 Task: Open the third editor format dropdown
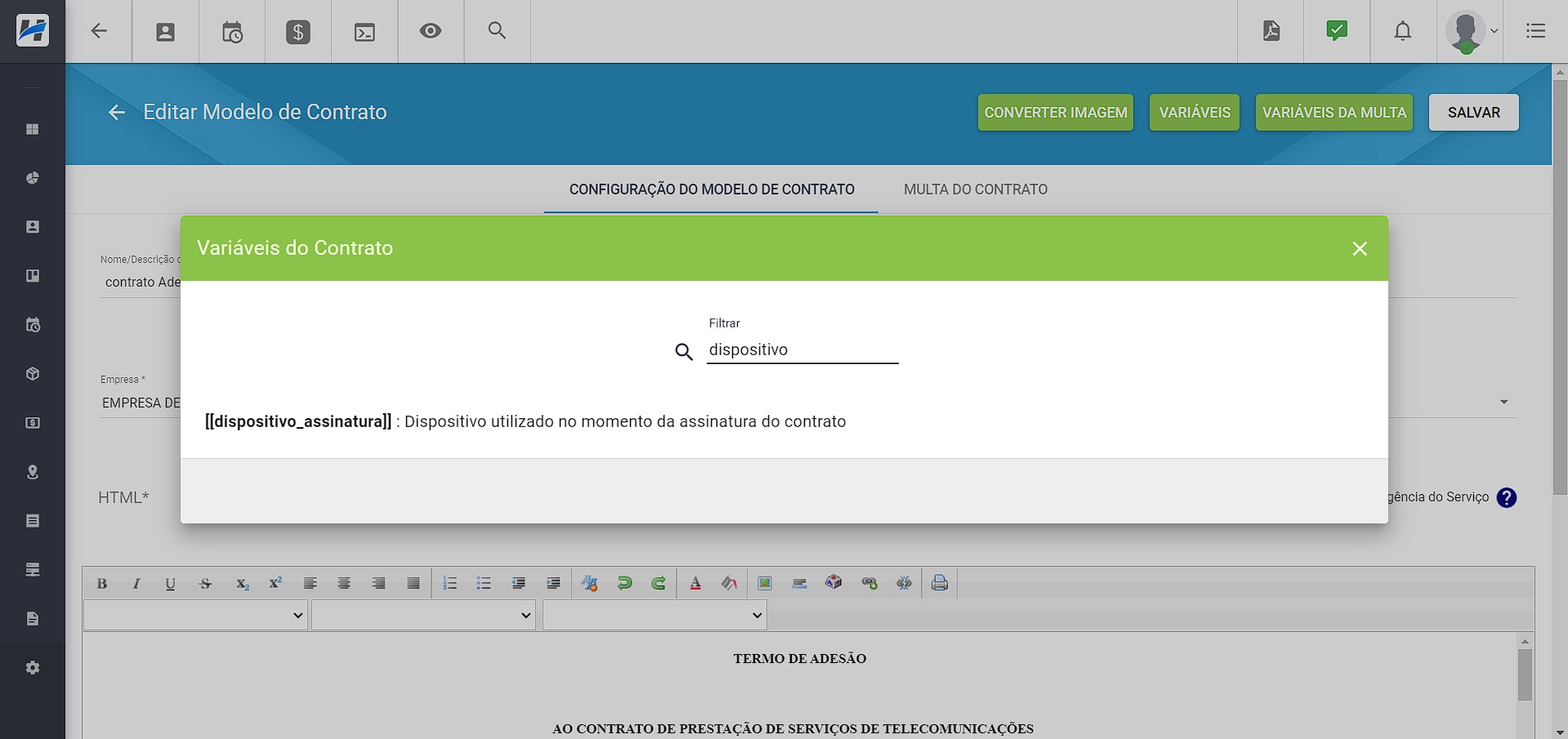654,615
